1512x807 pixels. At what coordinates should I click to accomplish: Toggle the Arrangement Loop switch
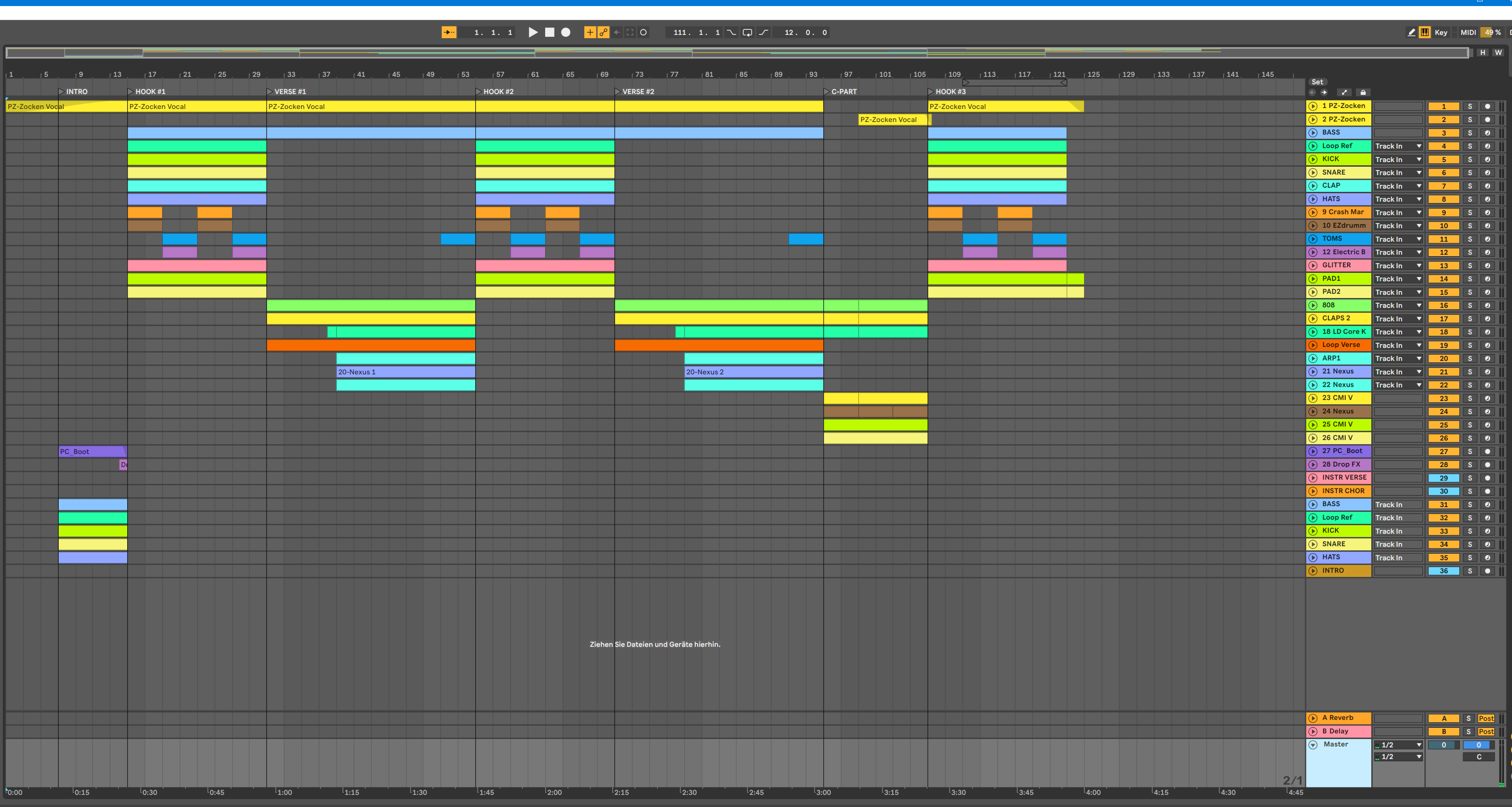click(747, 32)
